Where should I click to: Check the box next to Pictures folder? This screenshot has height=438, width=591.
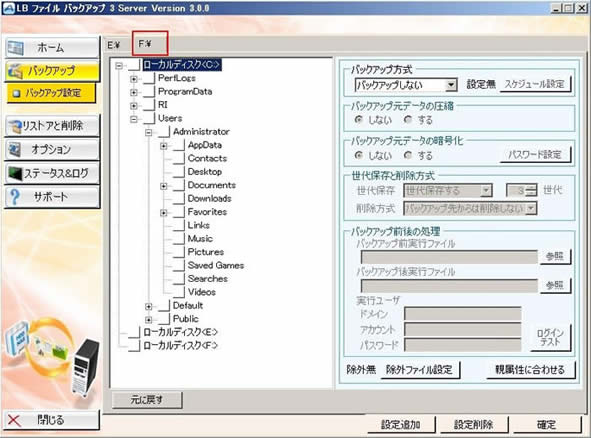[x=179, y=253]
